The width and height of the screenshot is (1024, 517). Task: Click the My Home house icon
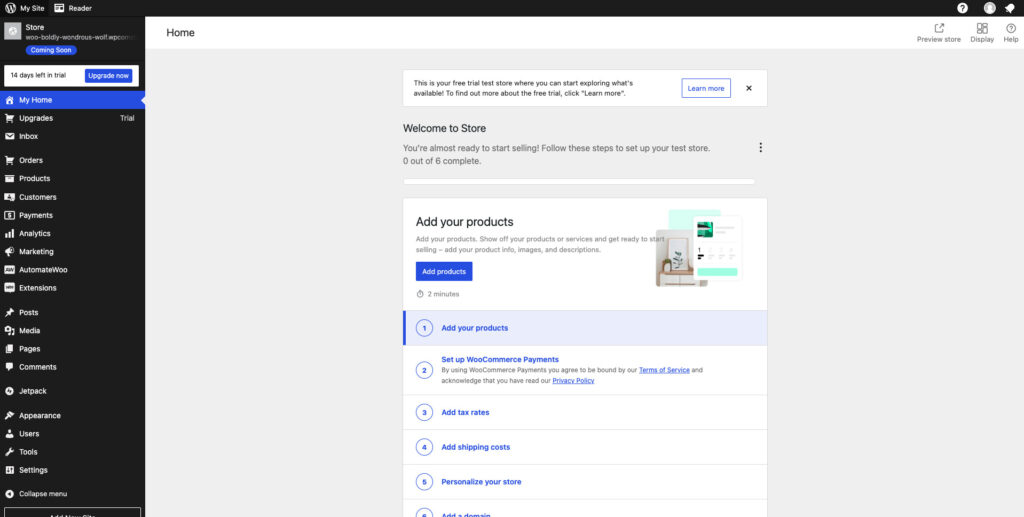[9, 101]
